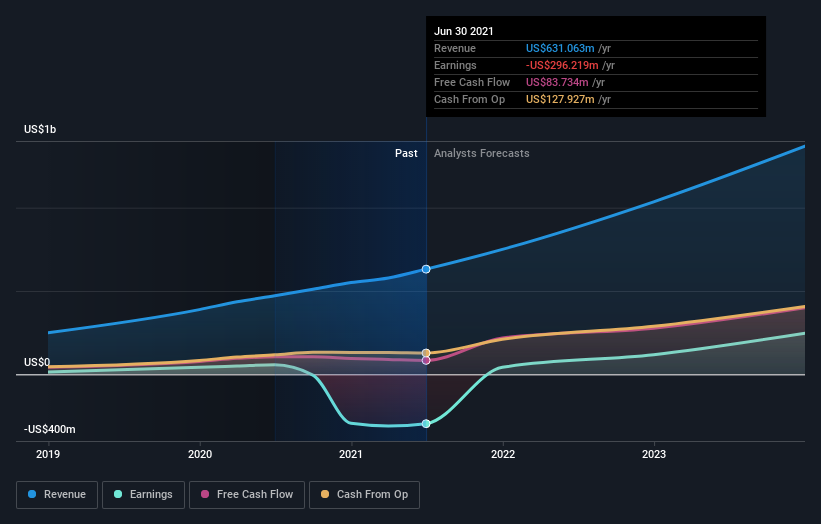This screenshot has width=821, height=524.
Task: Click the Jun 30 2021 tooltip date
Action: pyautogui.click(x=464, y=31)
